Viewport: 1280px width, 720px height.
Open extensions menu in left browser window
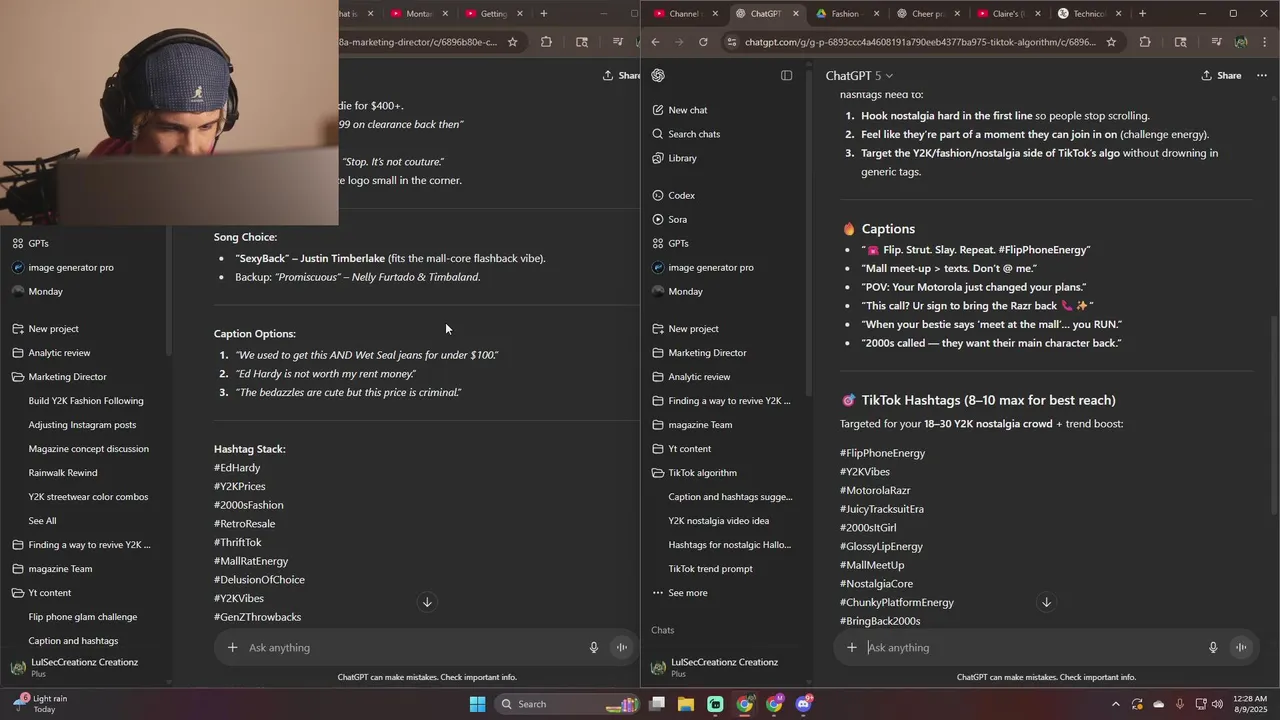(x=546, y=42)
